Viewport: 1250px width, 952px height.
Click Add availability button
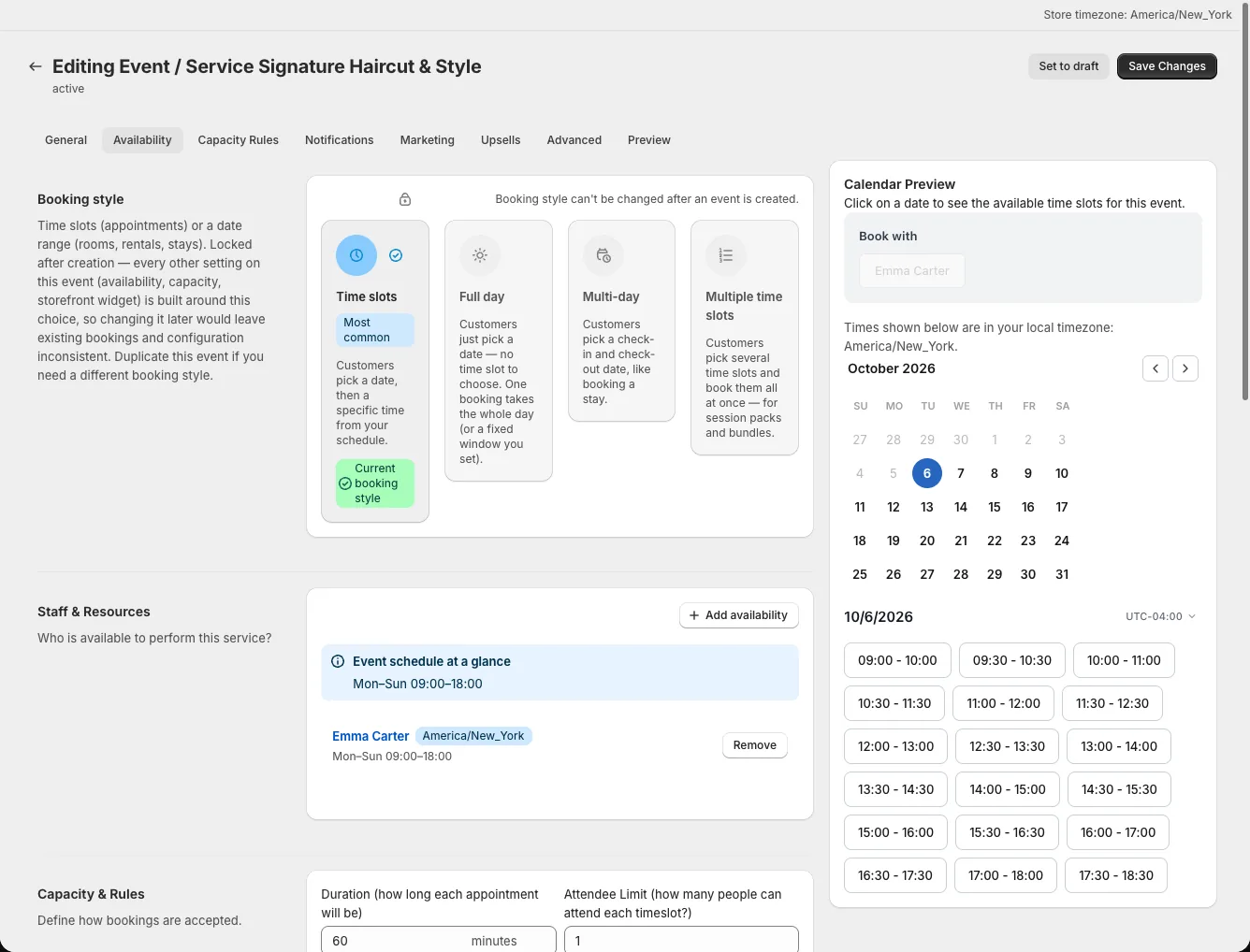pos(739,615)
